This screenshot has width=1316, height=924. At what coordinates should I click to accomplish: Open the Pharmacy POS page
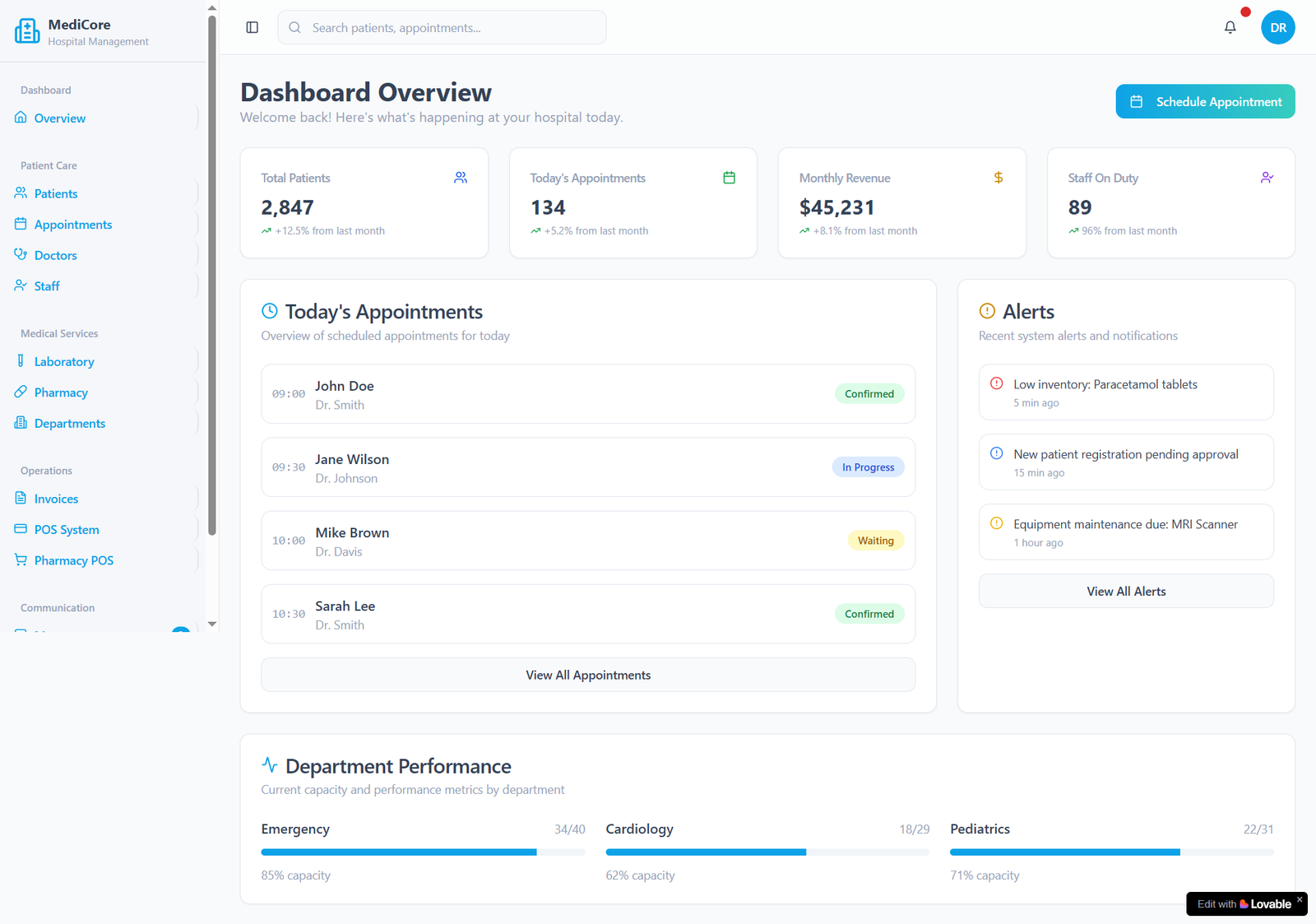click(x=74, y=560)
